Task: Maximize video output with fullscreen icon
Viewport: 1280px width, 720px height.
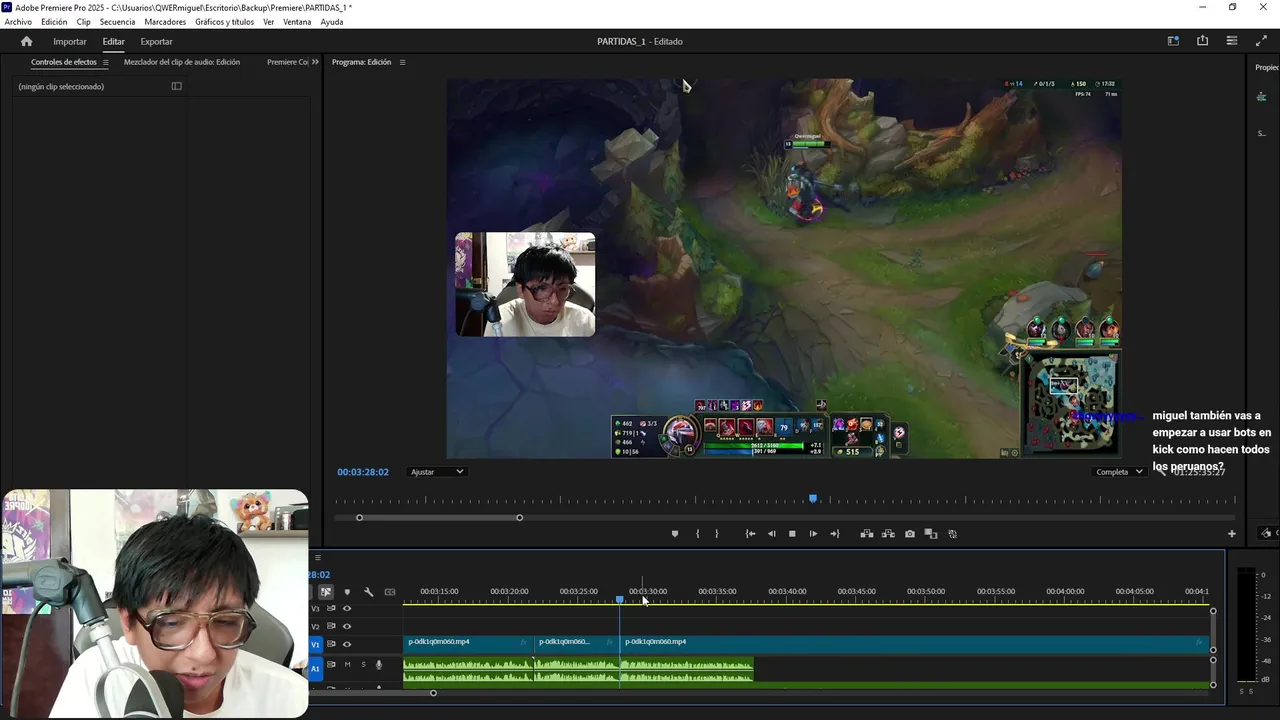Action: pyautogui.click(x=1260, y=41)
